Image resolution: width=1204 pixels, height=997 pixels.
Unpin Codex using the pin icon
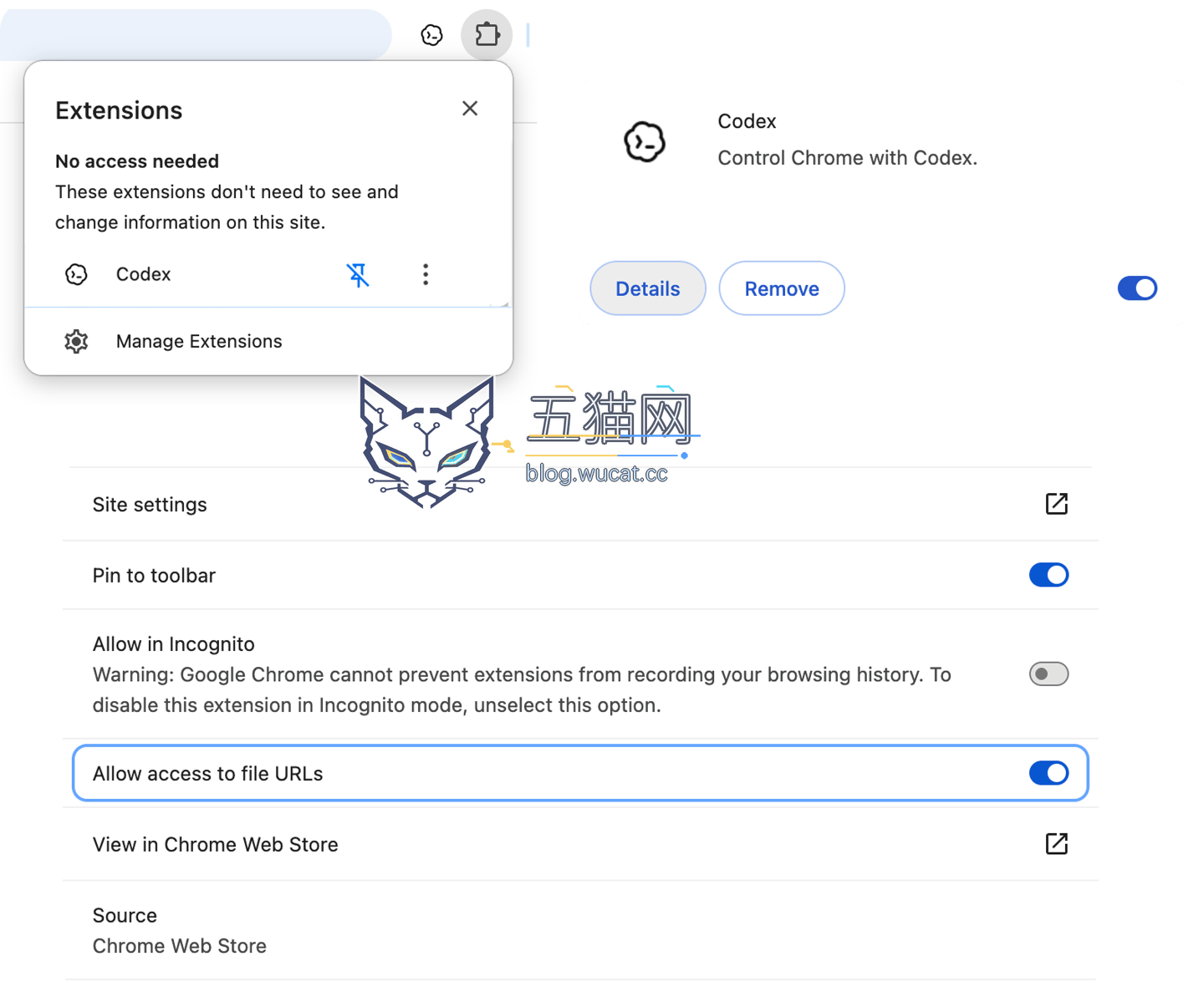click(358, 274)
